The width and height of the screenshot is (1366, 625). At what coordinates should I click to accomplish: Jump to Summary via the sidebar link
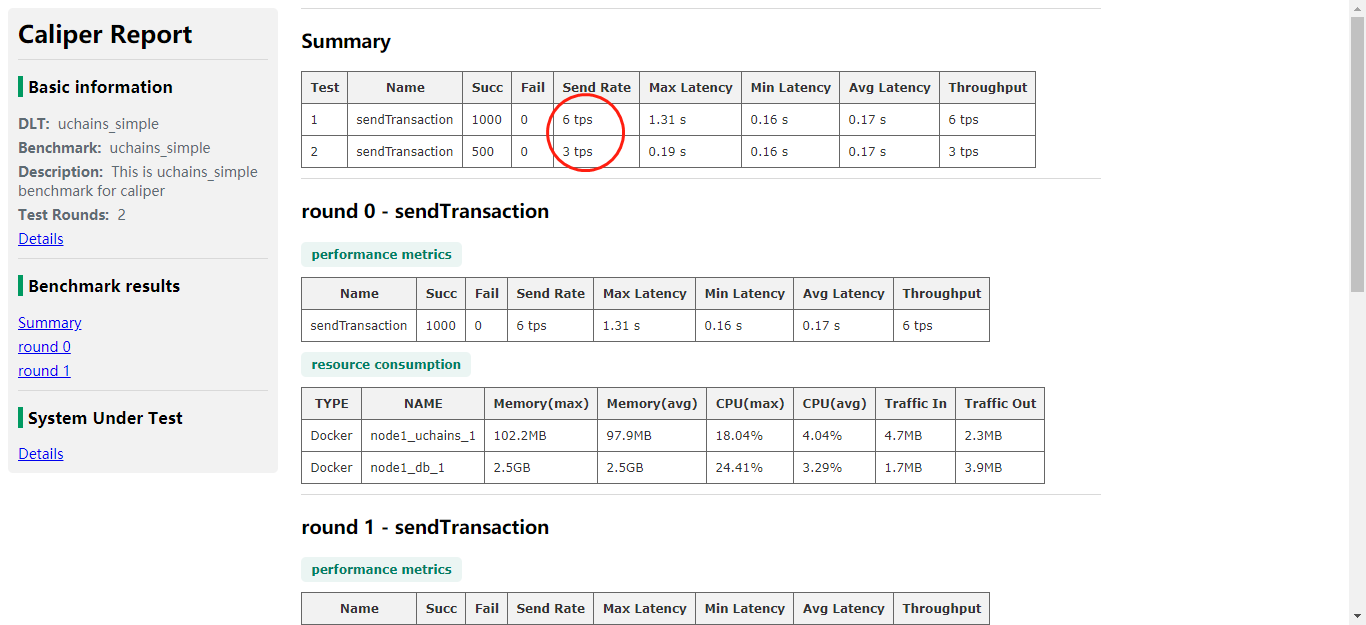[x=50, y=323]
